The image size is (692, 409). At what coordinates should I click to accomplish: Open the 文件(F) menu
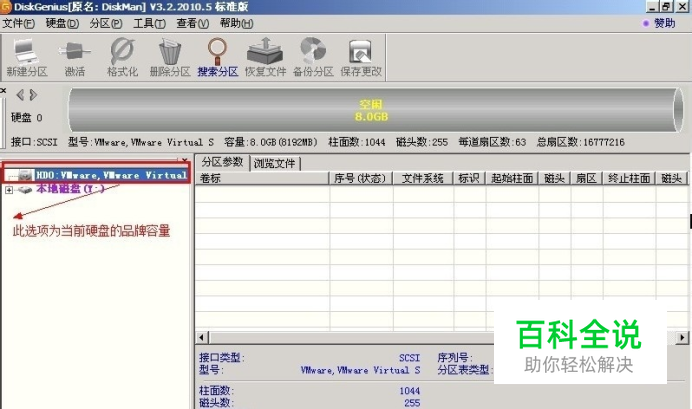coord(19,23)
